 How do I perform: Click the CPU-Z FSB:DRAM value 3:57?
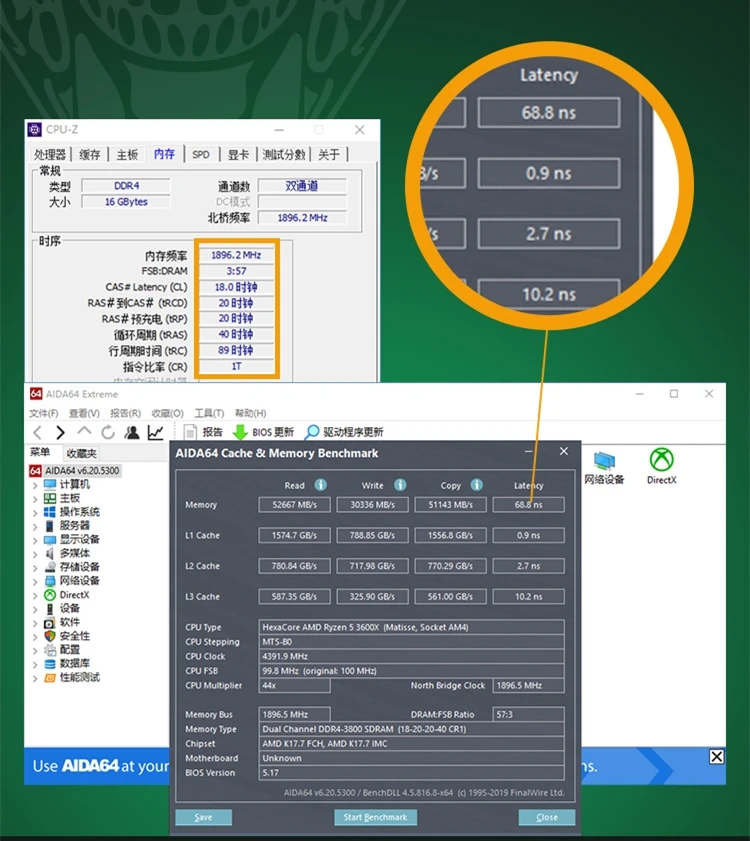tap(236, 271)
